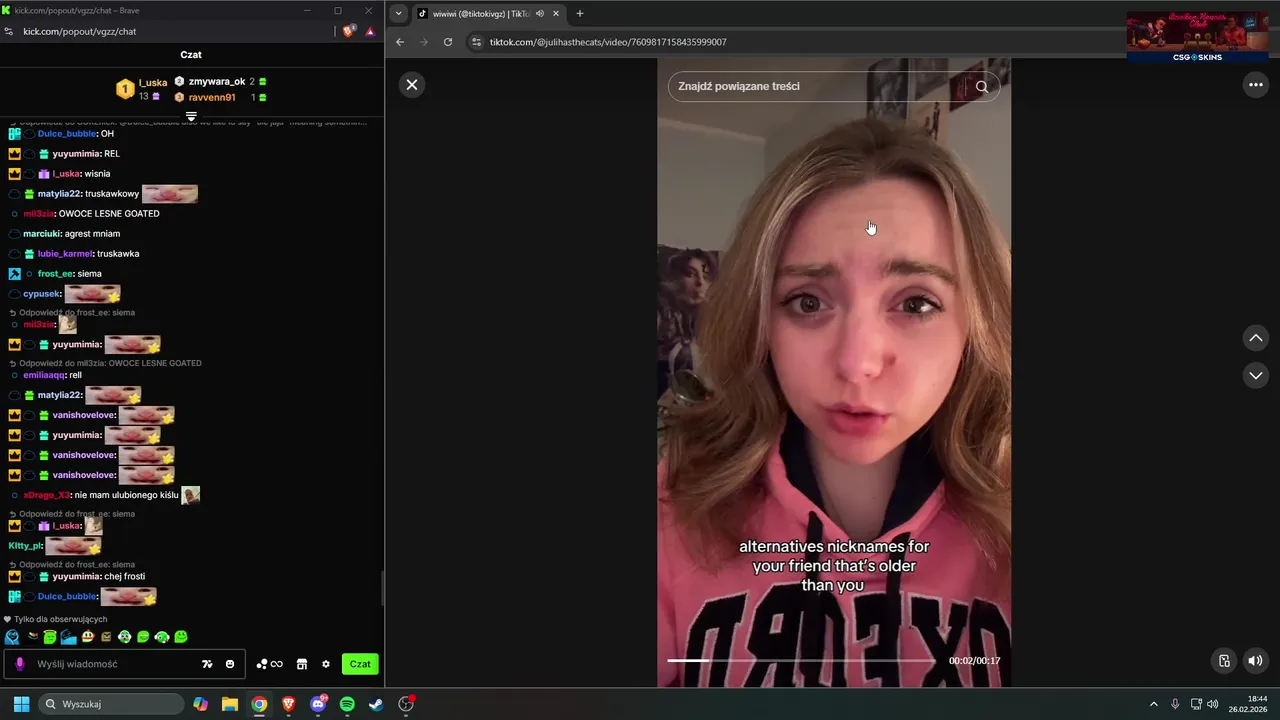Open site settings in Kick chat address bar
1280x720 pixels.
(x=9, y=31)
